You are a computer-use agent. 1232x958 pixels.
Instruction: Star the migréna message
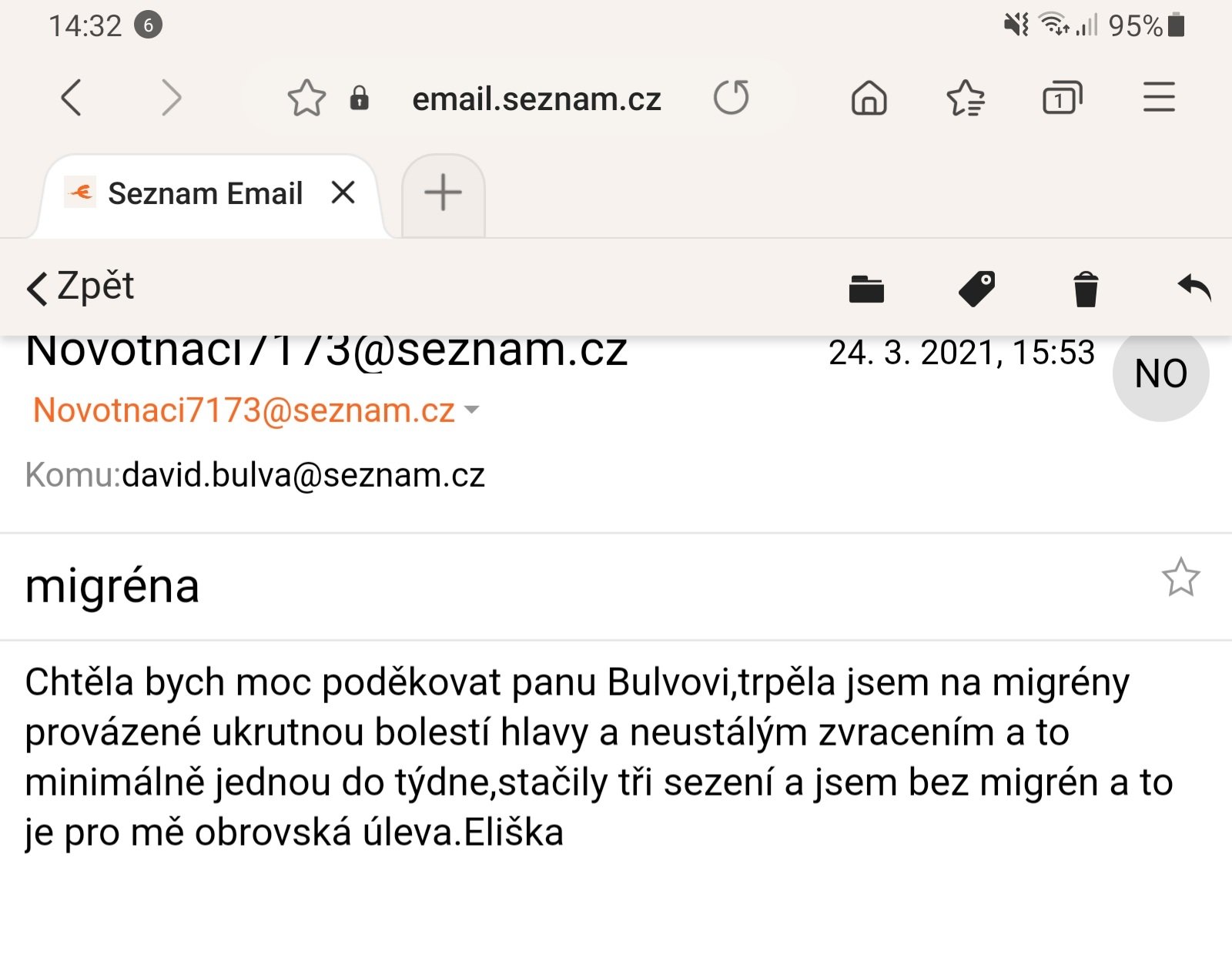(1180, 578)
